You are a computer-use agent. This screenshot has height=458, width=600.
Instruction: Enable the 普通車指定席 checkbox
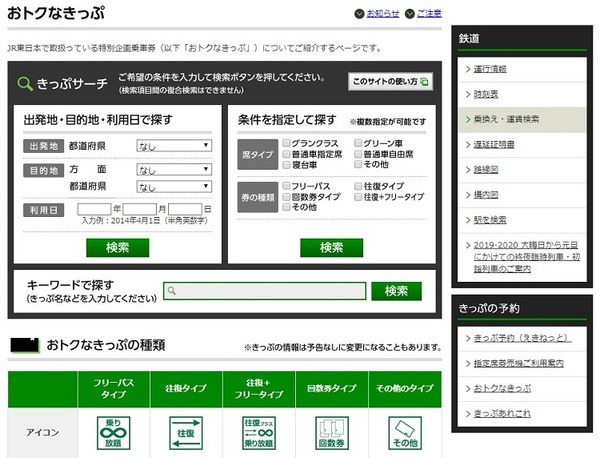coord(286,154)
